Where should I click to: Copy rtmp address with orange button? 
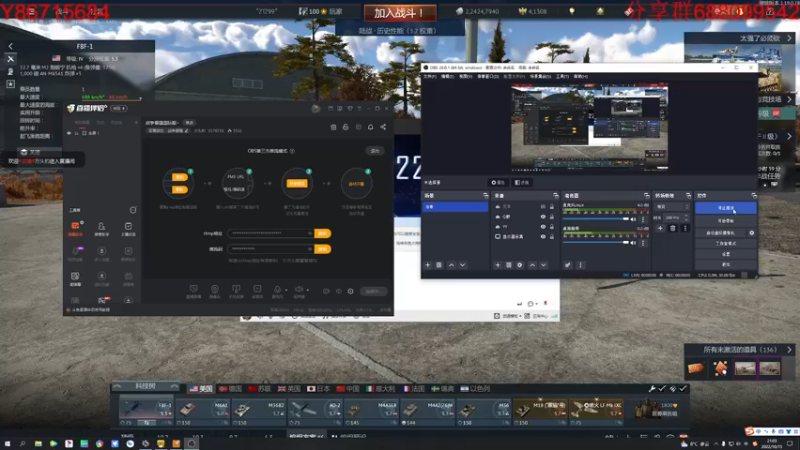pyautogui.click(x=322, y=233)
